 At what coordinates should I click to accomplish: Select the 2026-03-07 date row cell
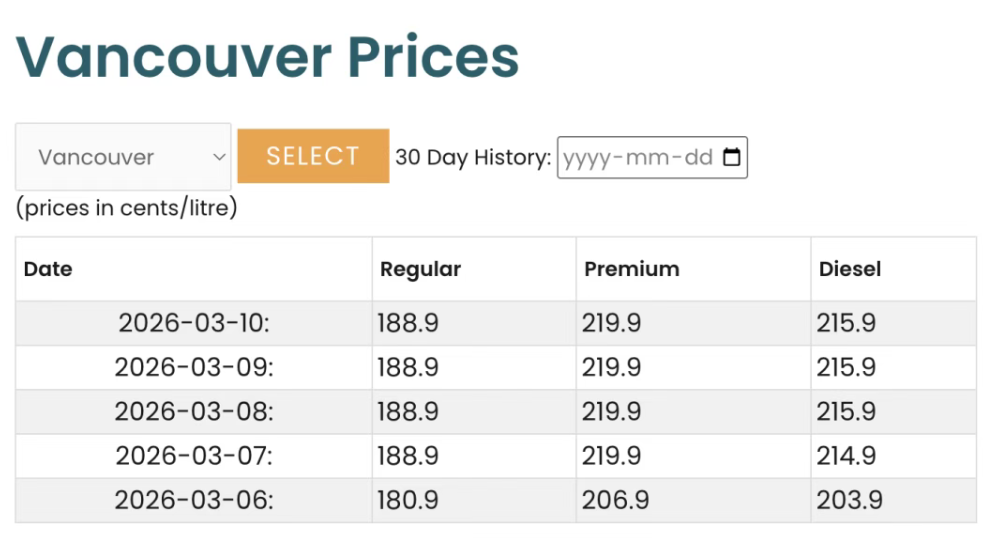click(194, 456)
